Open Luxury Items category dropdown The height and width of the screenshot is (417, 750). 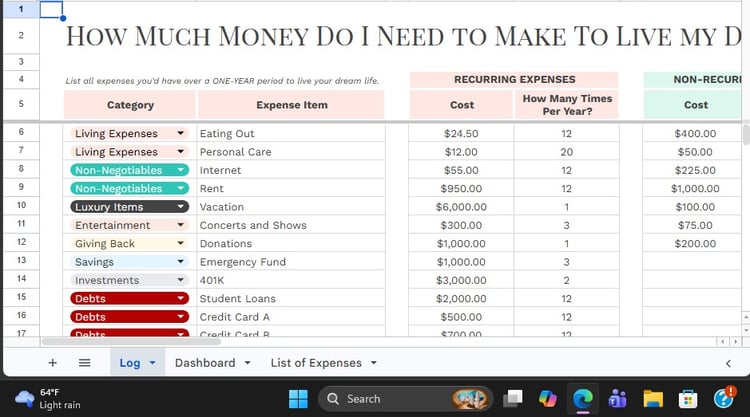(180, 207)
